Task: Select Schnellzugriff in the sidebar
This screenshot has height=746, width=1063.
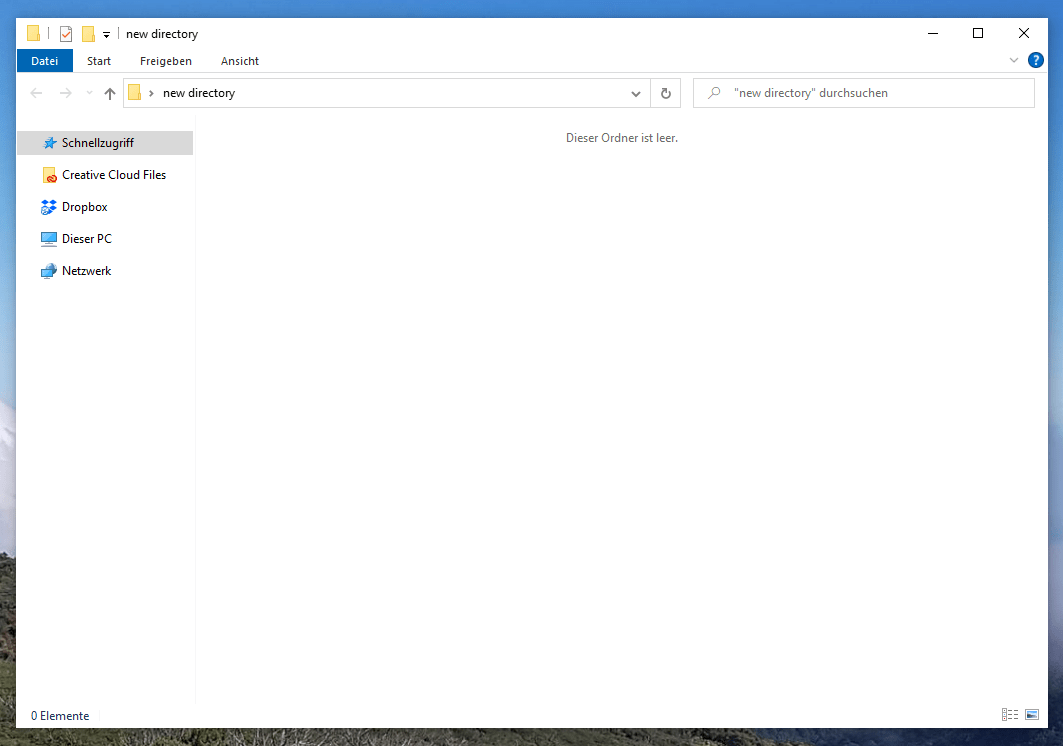Action: 97,142
